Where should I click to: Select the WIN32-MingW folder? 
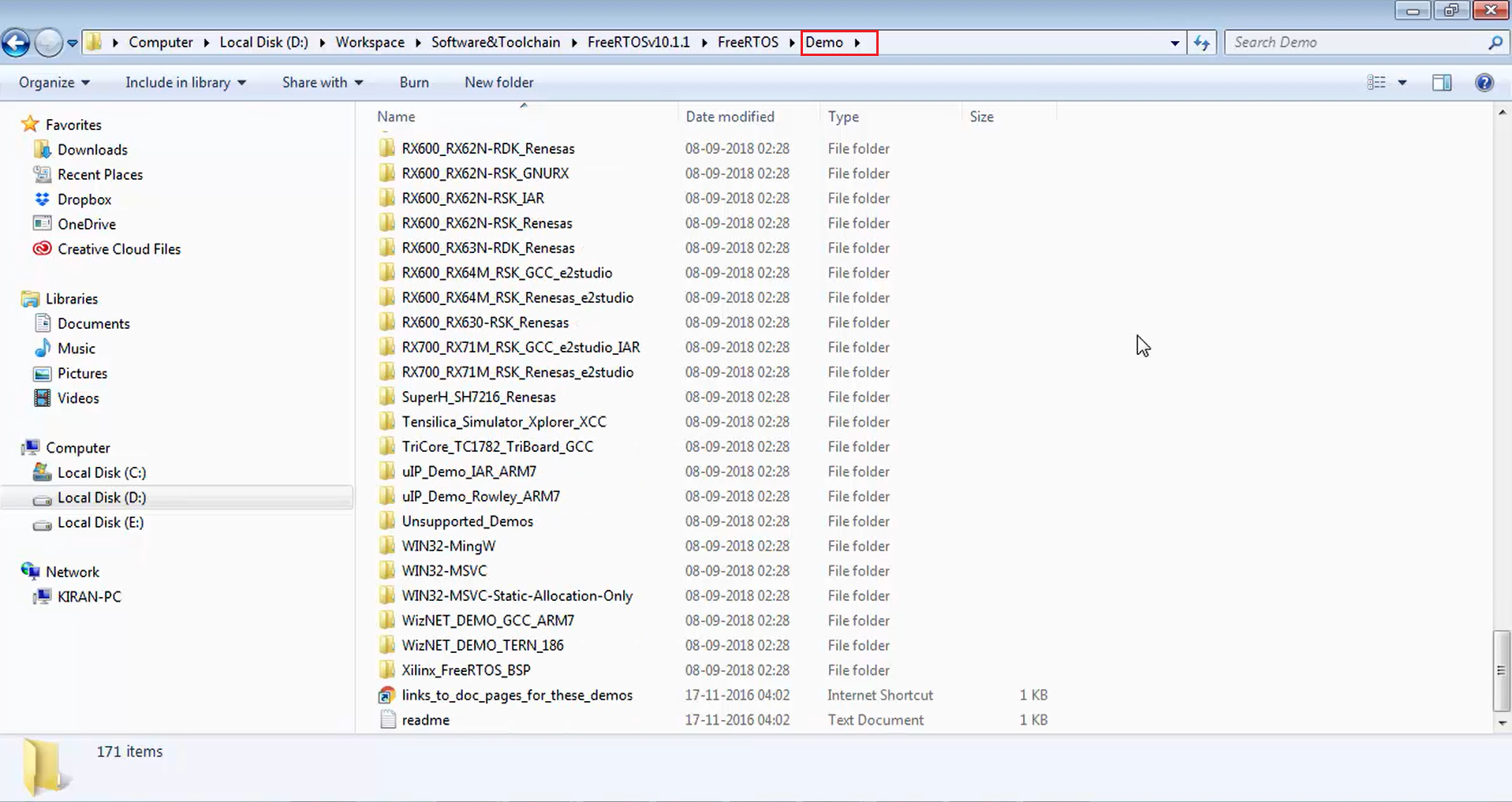(448, 546)
